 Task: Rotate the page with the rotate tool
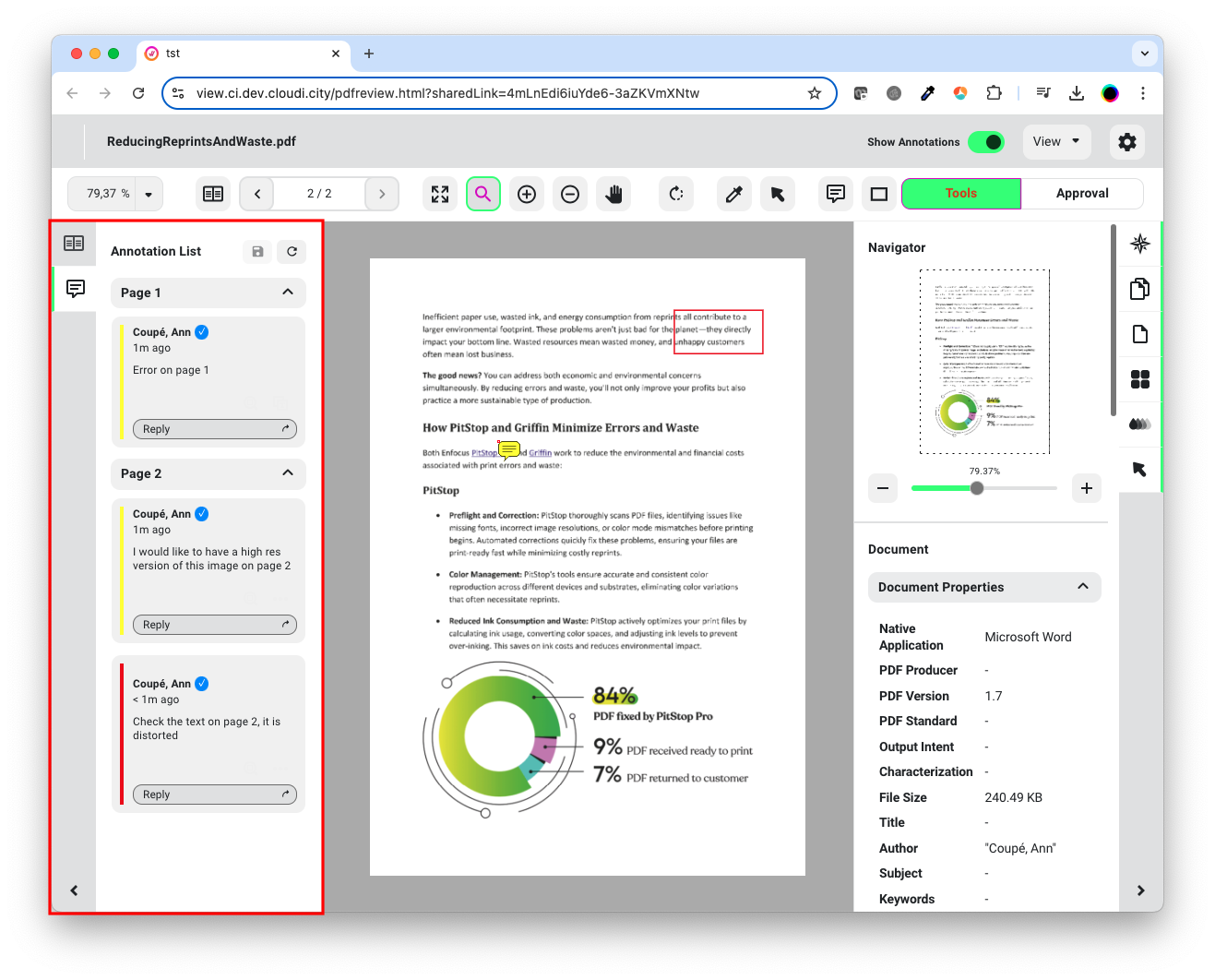(675, 194)
